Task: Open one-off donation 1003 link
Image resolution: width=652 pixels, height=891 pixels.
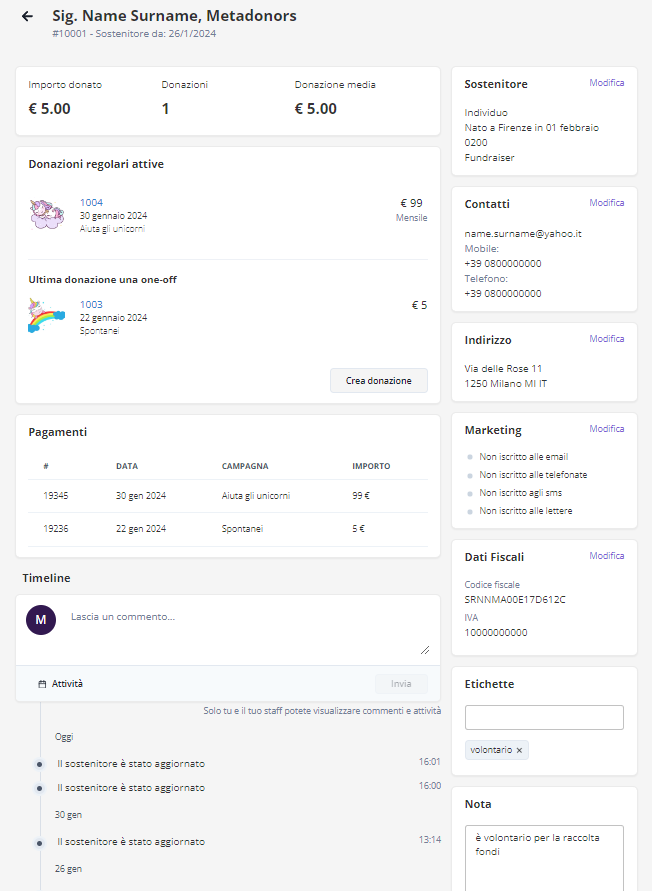Action: click(91, 305)
